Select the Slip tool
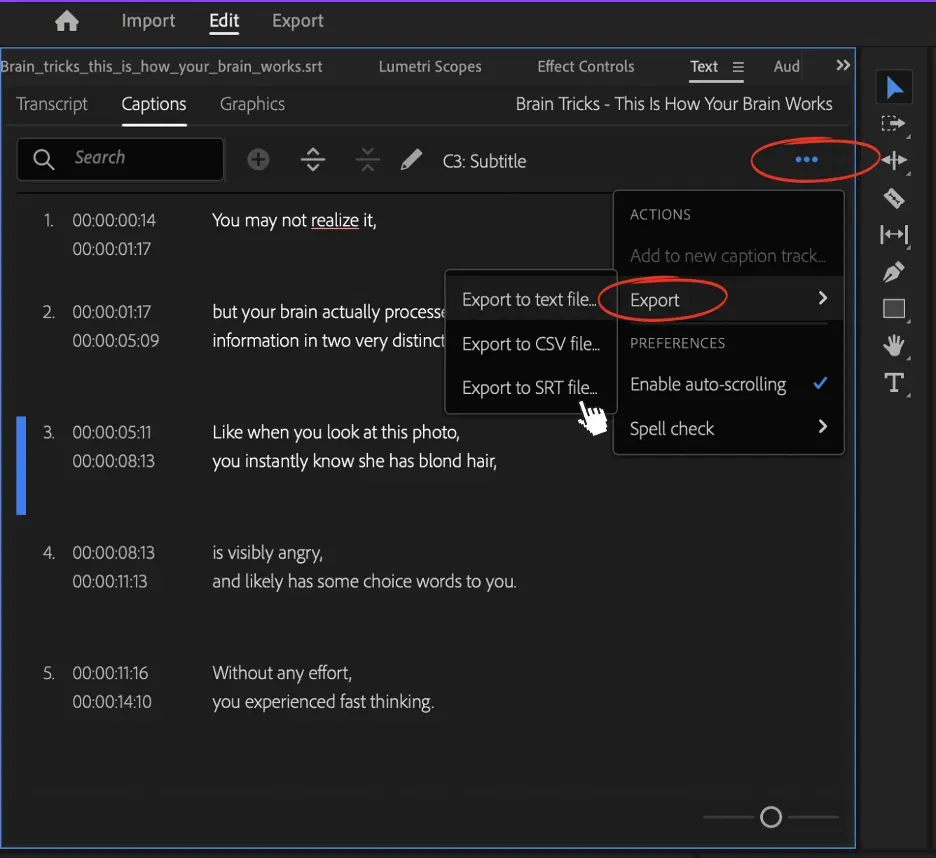The height and width of the screenshot is (858, 936). click(894, 234)
